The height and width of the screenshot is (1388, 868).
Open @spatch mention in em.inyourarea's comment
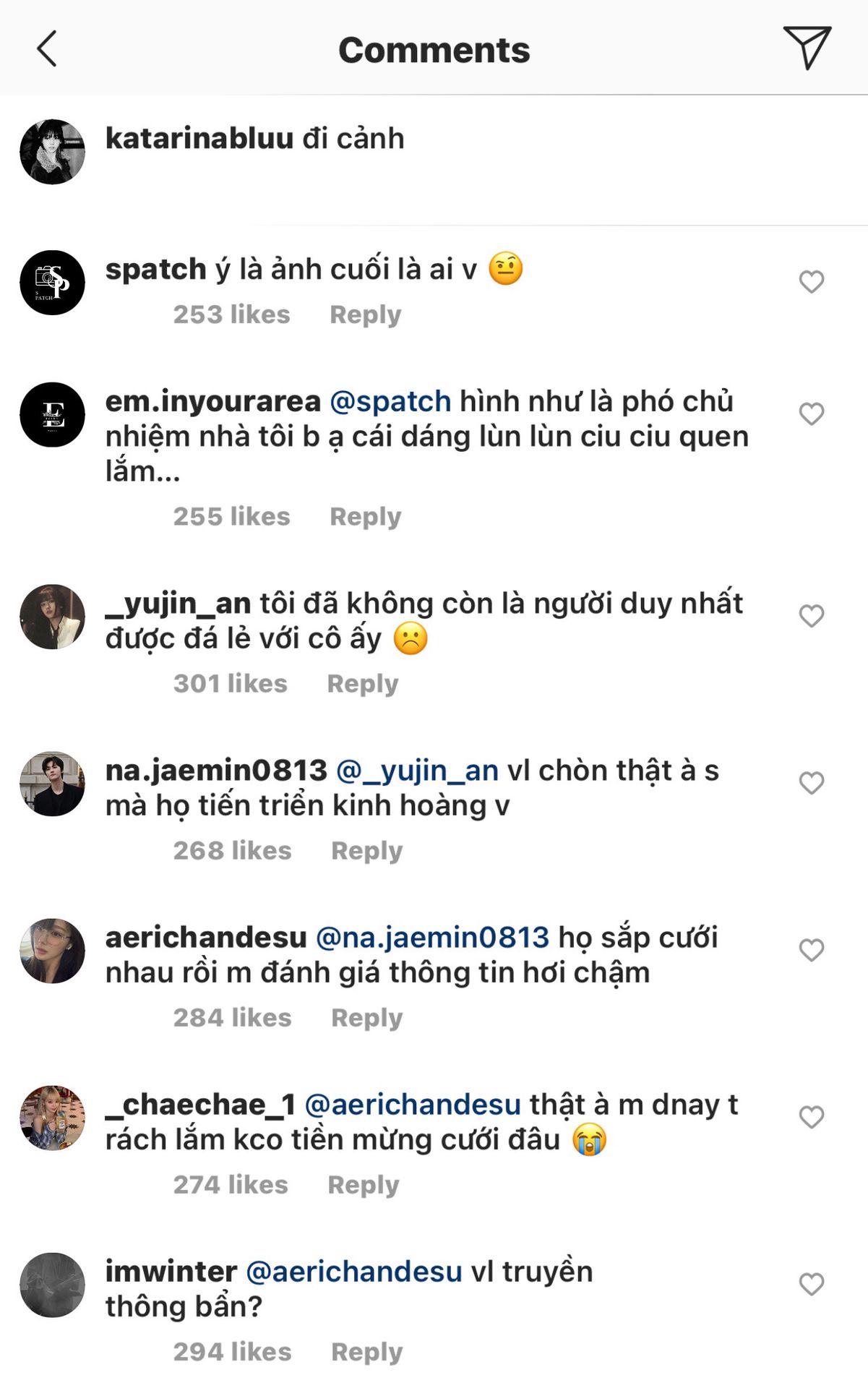click(390, 401)
